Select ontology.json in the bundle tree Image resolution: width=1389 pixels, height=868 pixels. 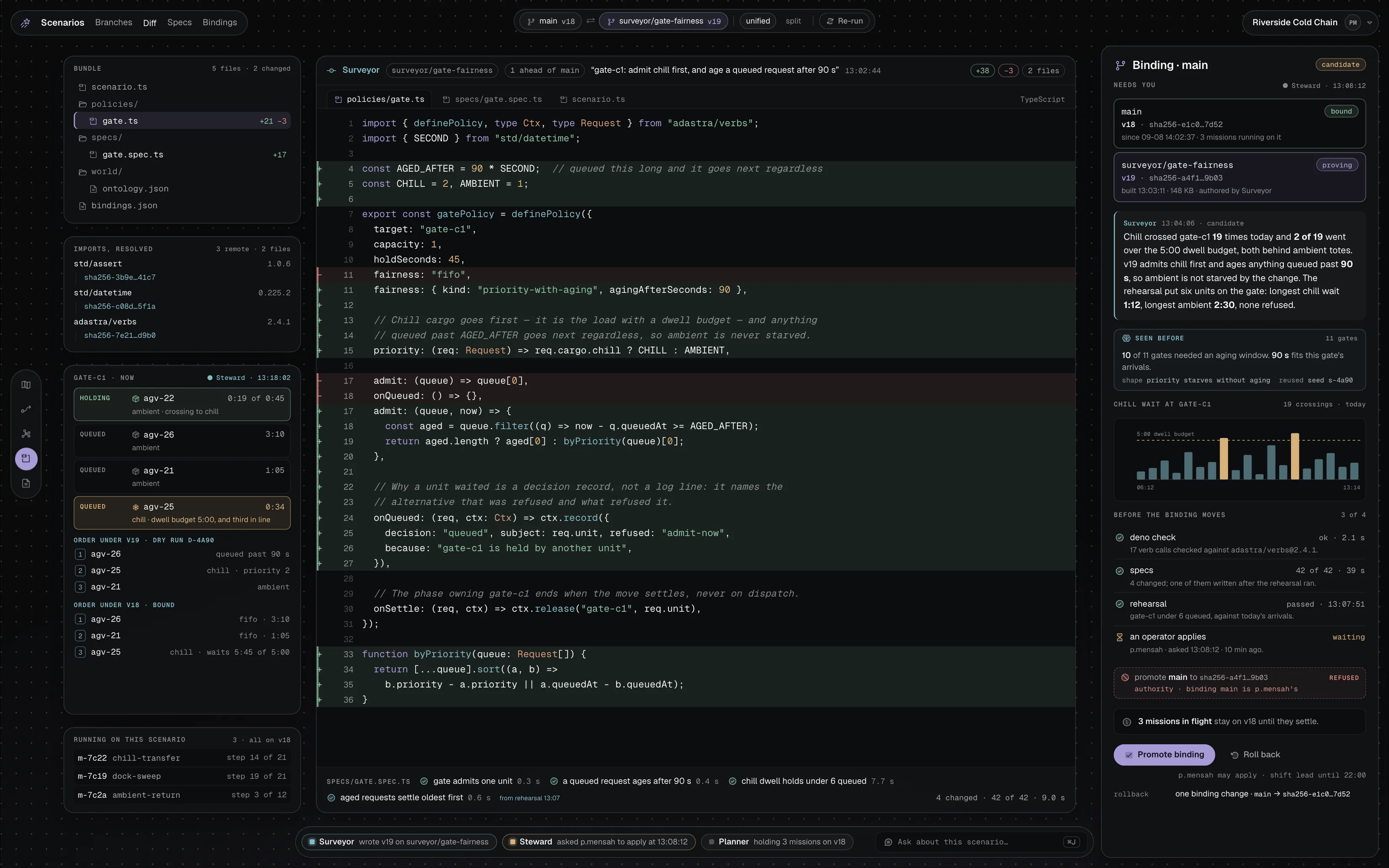(183, 189)
